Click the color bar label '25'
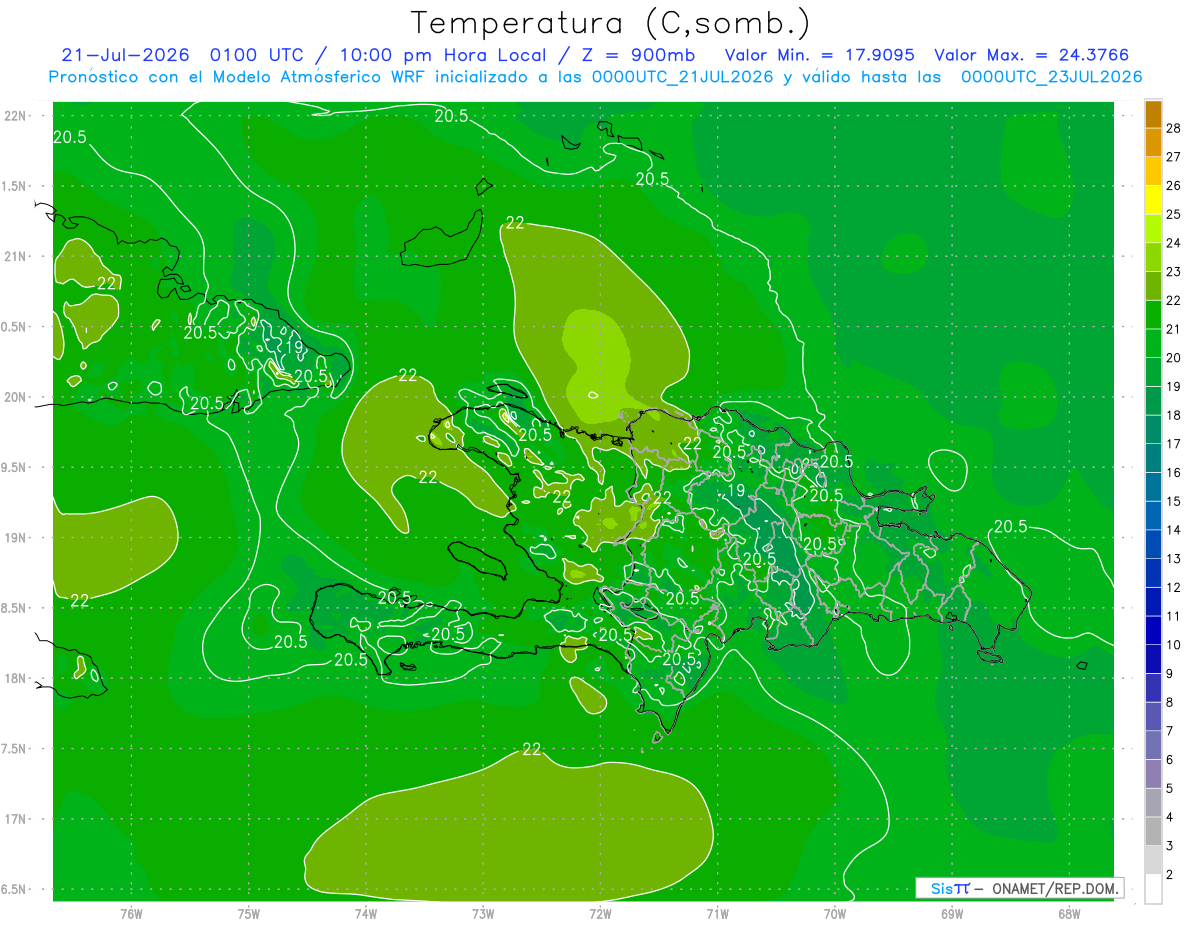The image size is (1200, 927). tap(1174, 214)
